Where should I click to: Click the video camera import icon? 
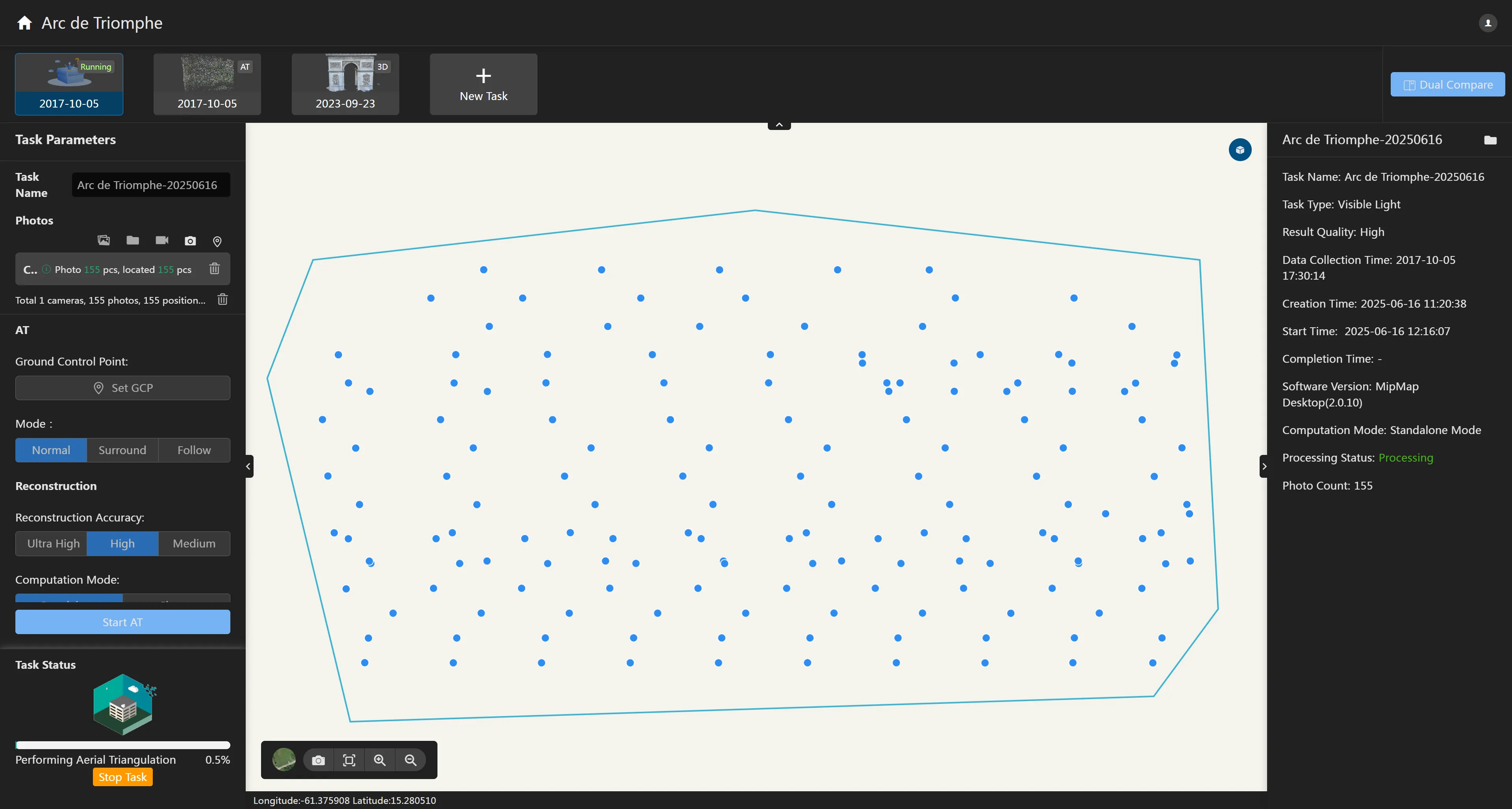pos(161,240)
